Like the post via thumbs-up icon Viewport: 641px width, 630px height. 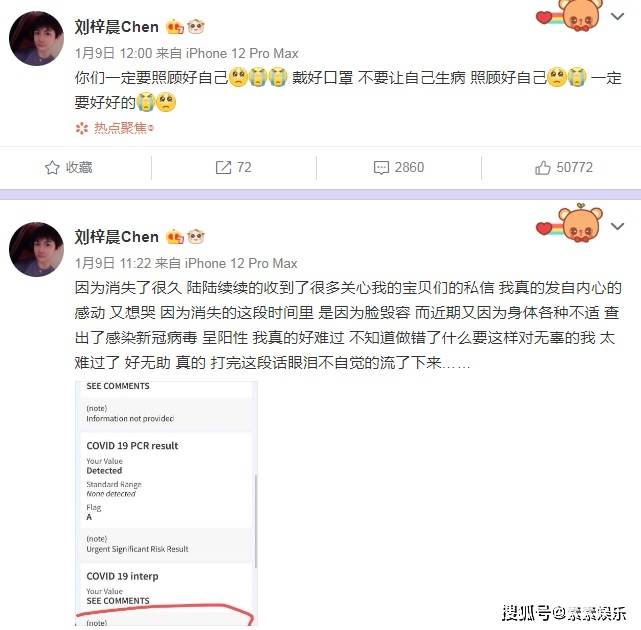542,168
